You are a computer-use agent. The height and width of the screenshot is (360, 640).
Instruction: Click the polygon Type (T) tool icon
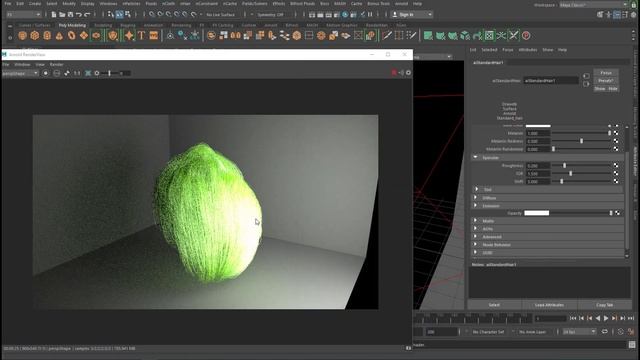[x=141, y=36]
